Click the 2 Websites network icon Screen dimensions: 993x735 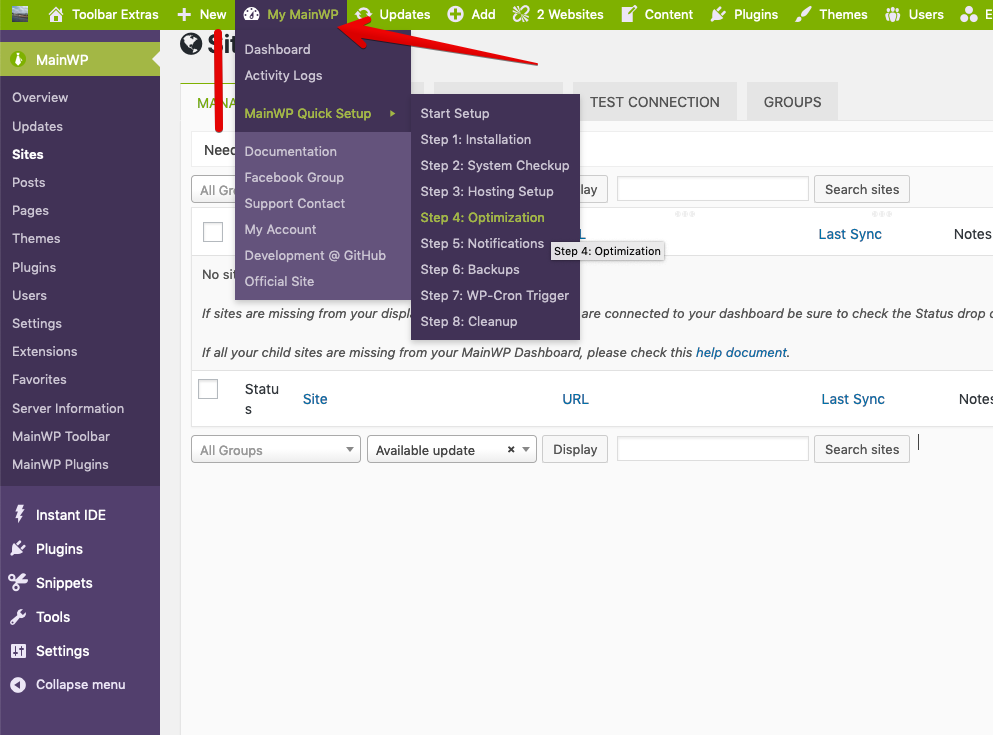[x=521, y=14]
